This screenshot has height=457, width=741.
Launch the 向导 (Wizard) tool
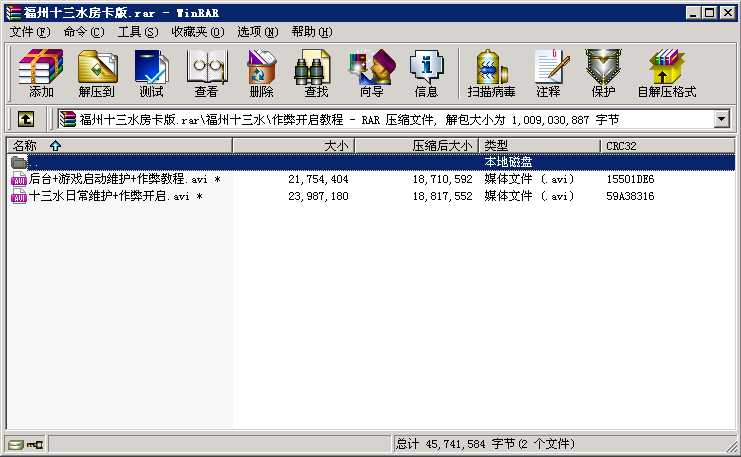pos(371,73)
